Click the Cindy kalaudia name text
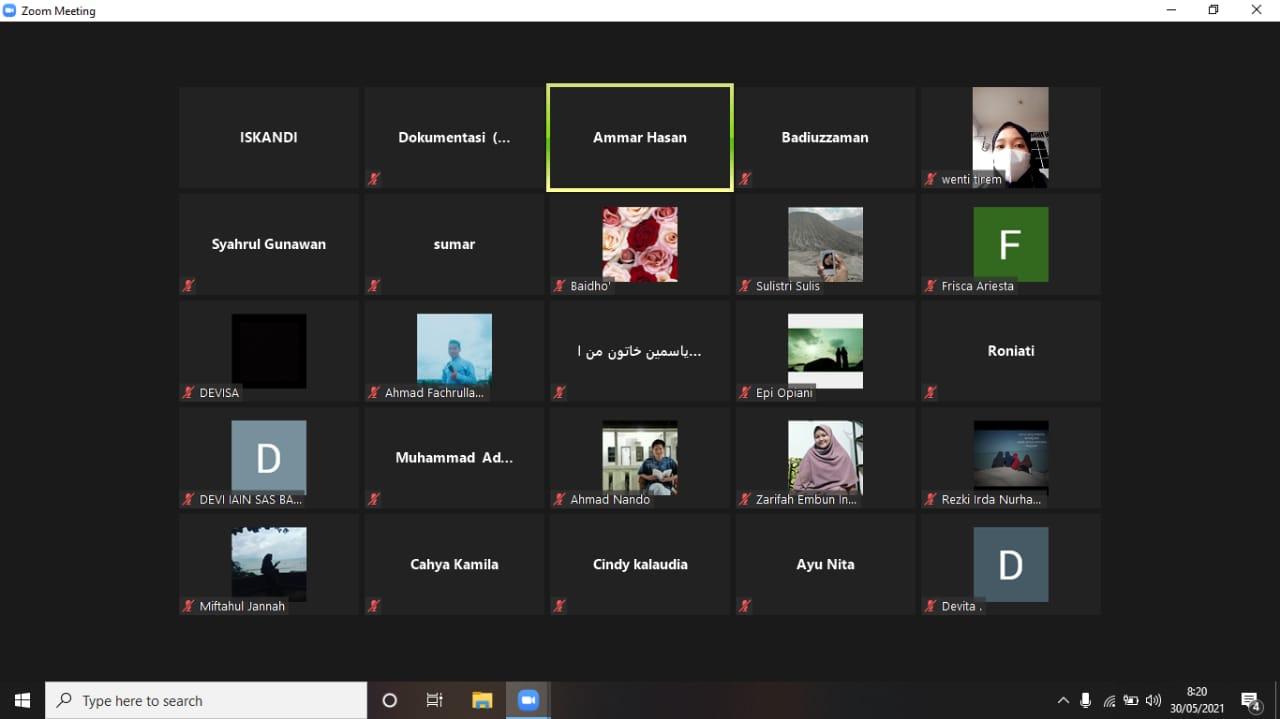 [640, 564]
